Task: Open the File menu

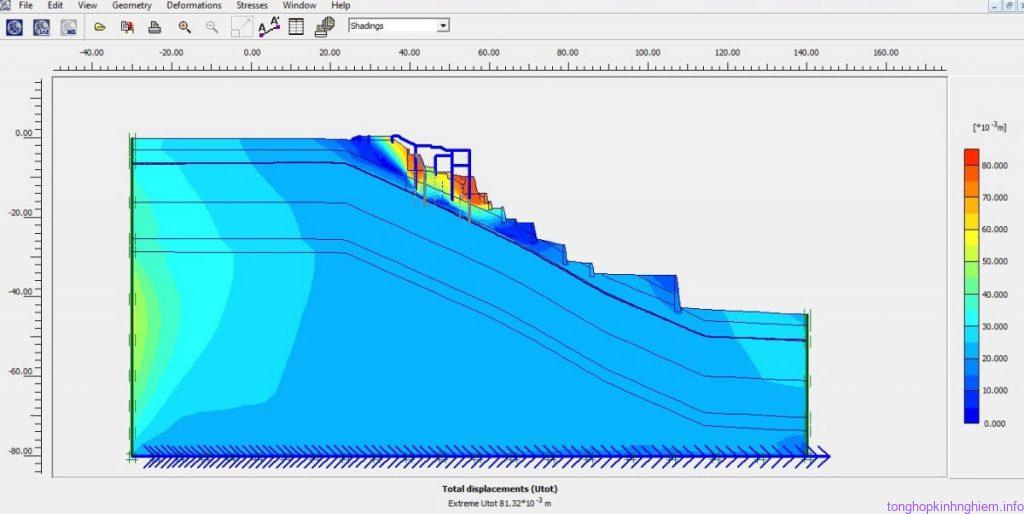Action: 25,6
